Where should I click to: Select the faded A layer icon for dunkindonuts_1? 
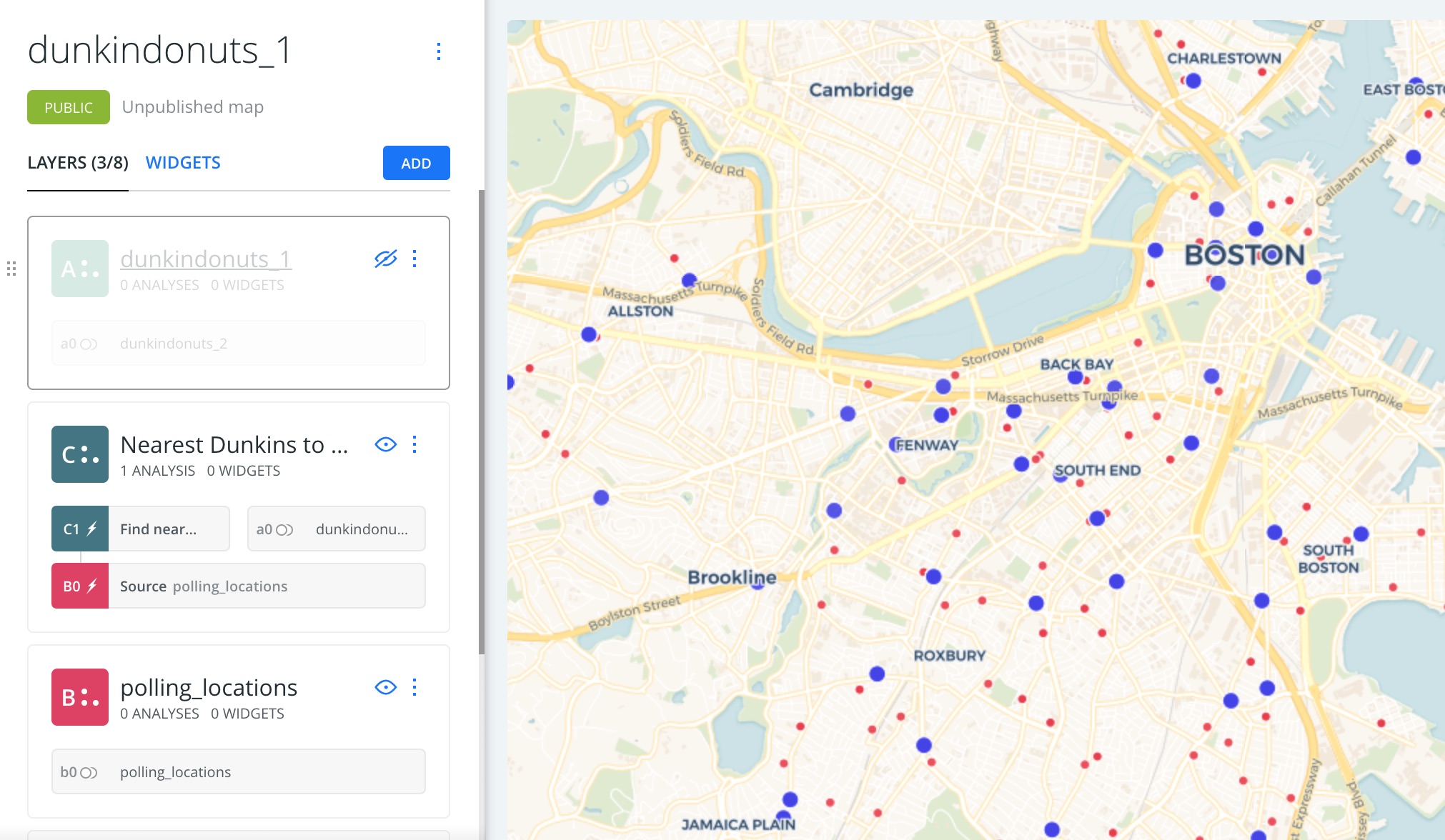(79, 269)
